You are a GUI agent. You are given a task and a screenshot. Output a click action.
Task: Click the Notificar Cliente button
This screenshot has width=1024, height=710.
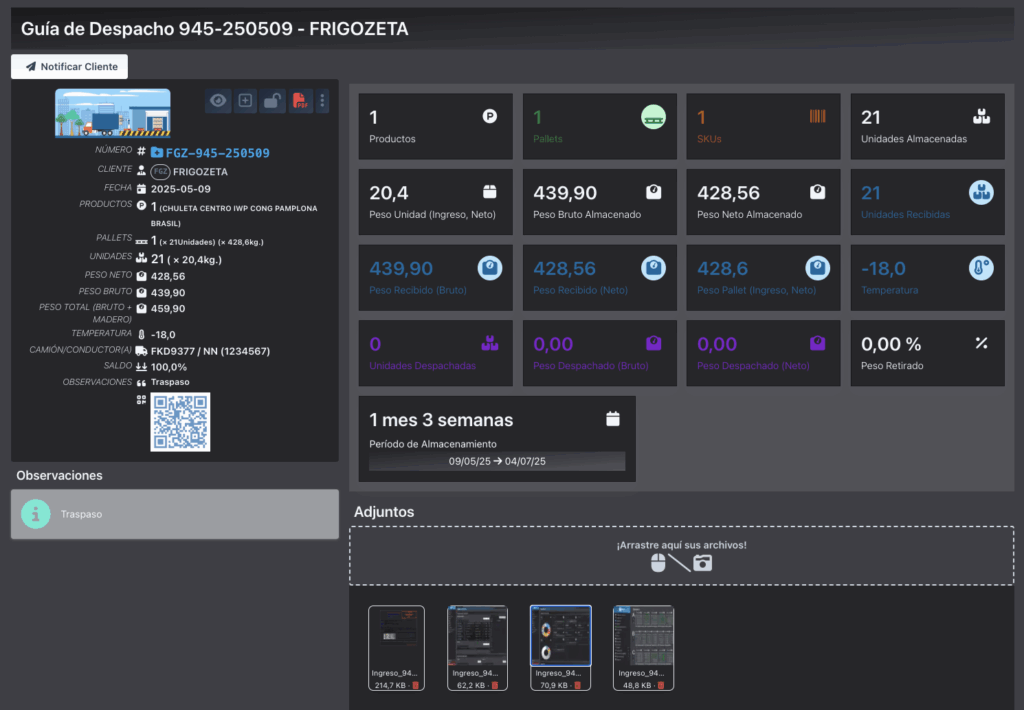(x=69, y=67)
